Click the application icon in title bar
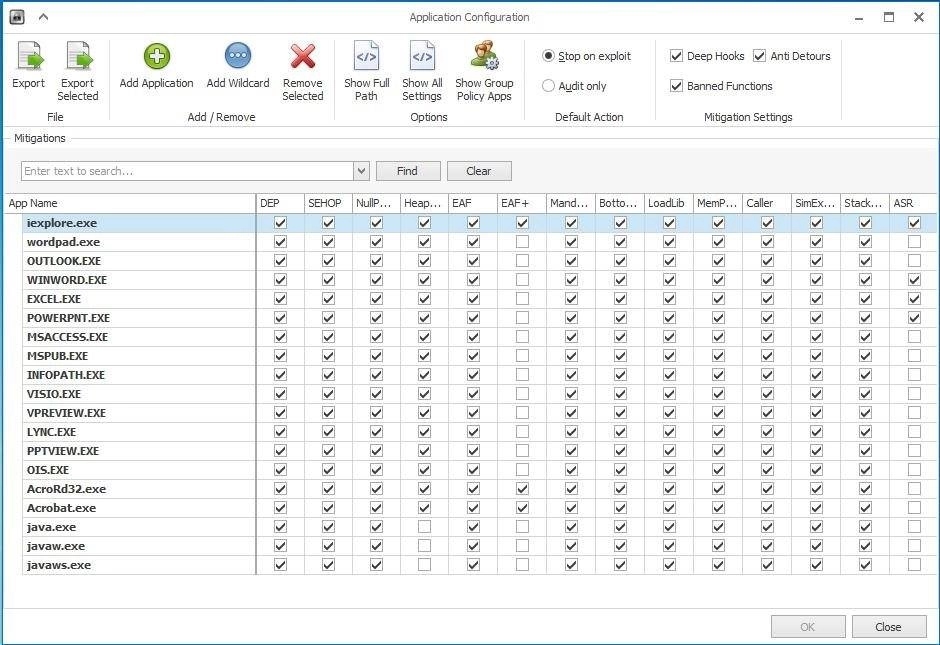Screen dimensions: 940x645 (x=17, y=17)
